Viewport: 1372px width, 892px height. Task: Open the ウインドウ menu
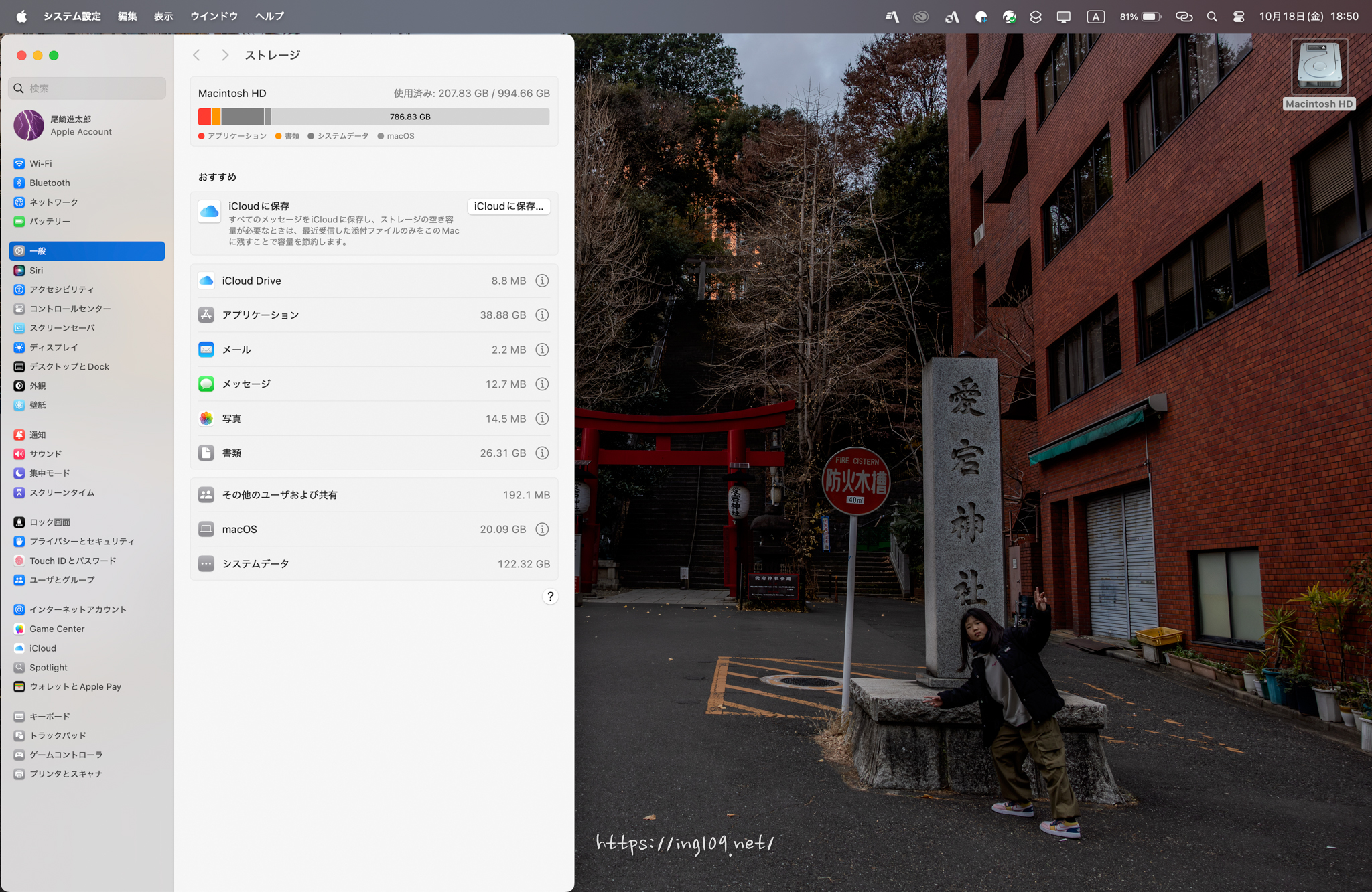214,16
